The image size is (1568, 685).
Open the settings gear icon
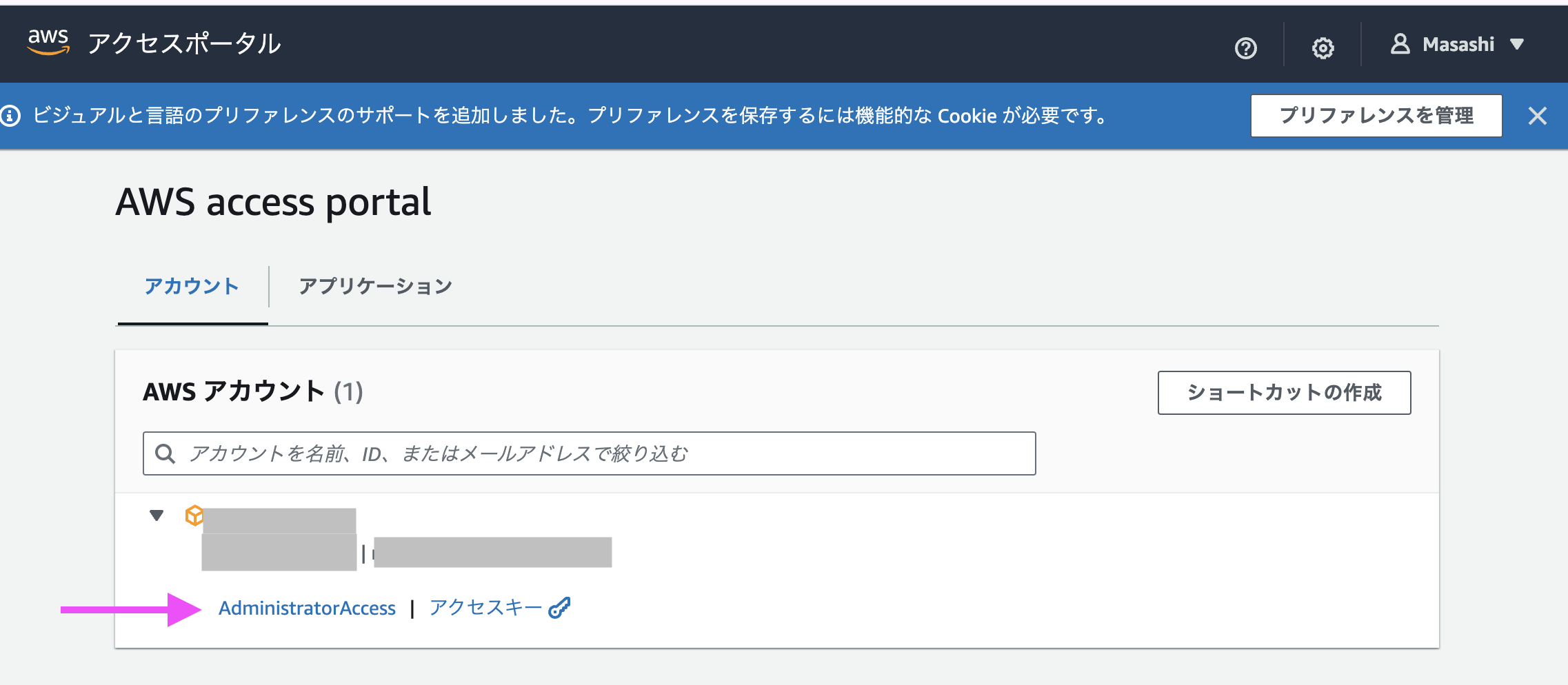[x=1323, y=48]
